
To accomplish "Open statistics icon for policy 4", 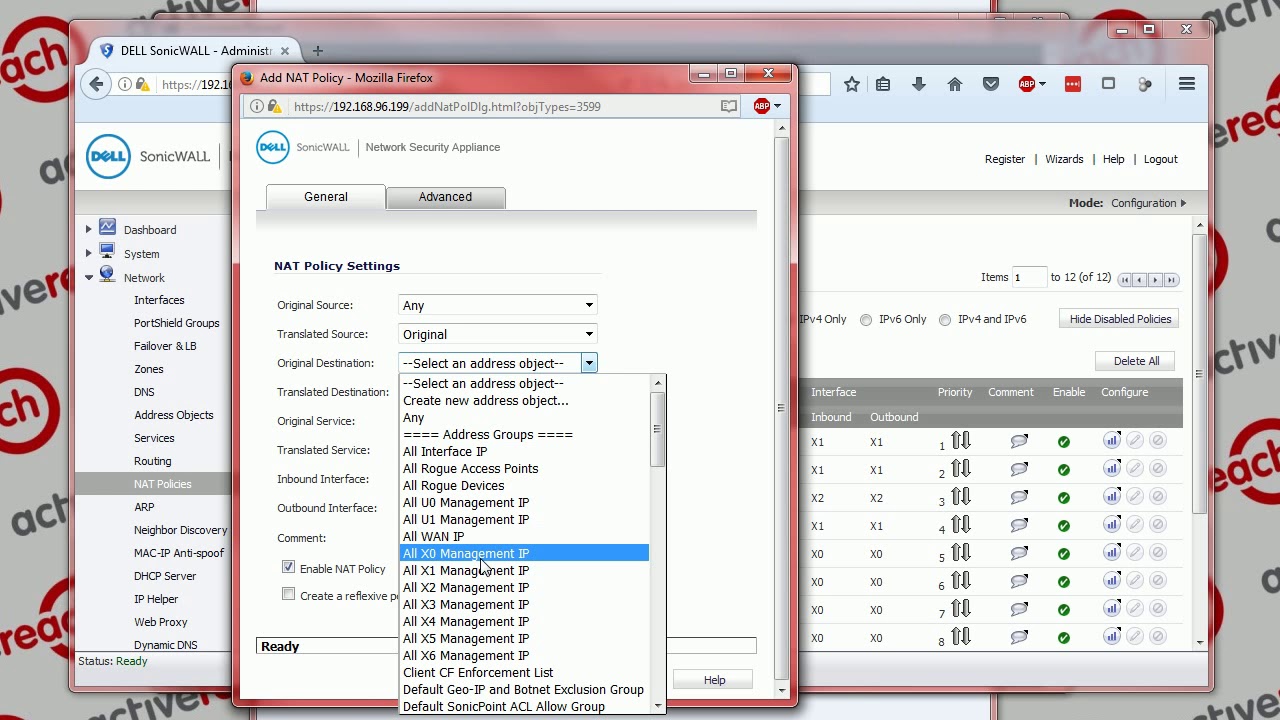I will tap(1112, 524).
